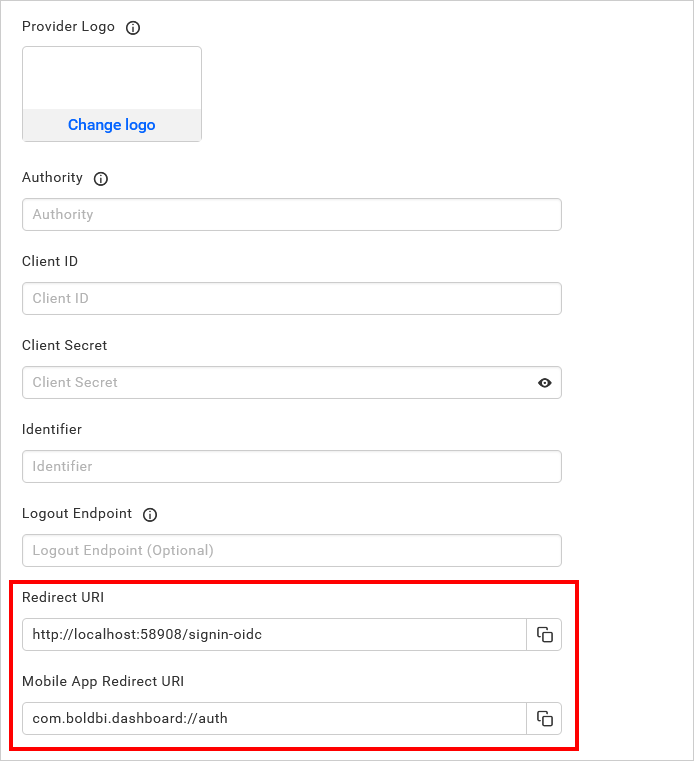This screenshot has height=761, width=694.
Task: Select the com.boldbi.dashboard://auth field
Action: 273,719
